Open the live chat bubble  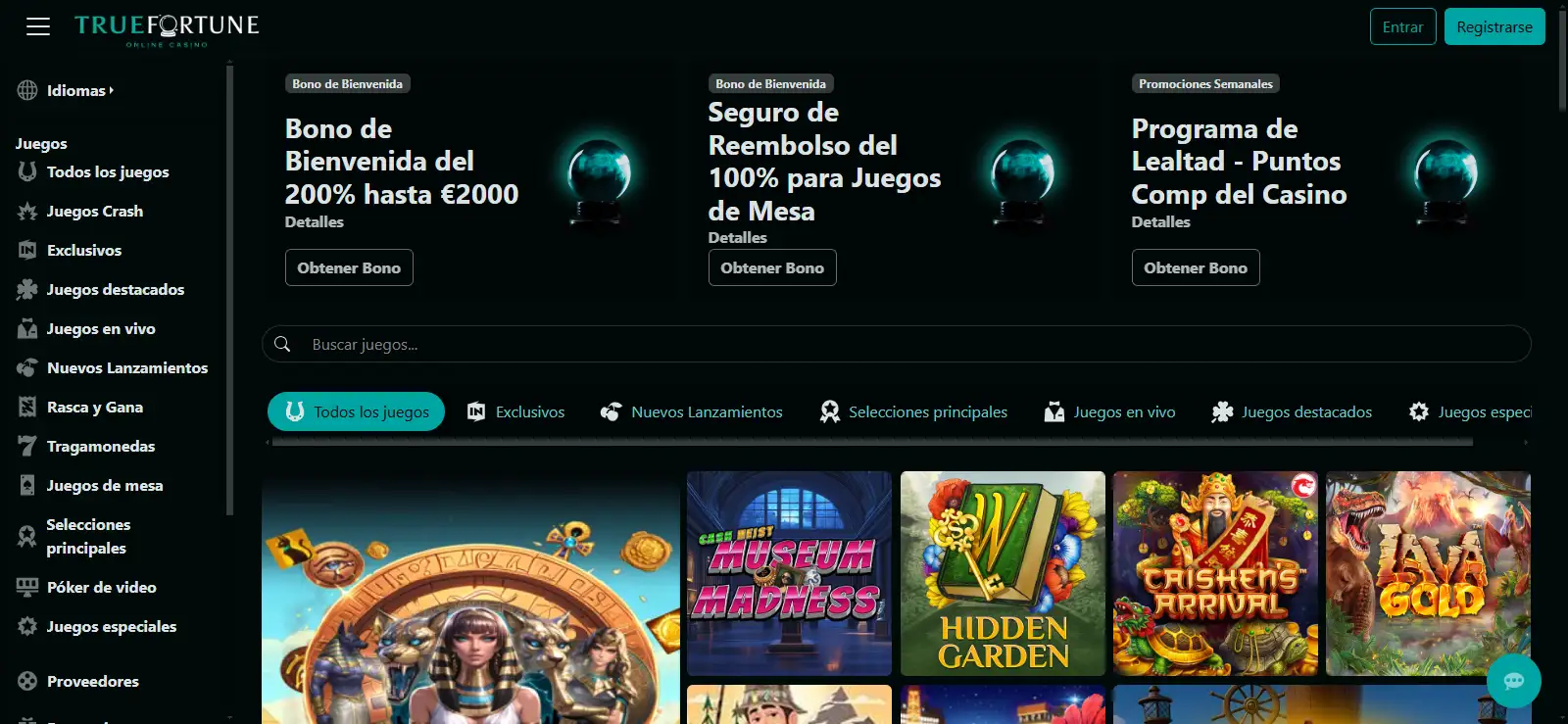click(x=1514, y=681)
